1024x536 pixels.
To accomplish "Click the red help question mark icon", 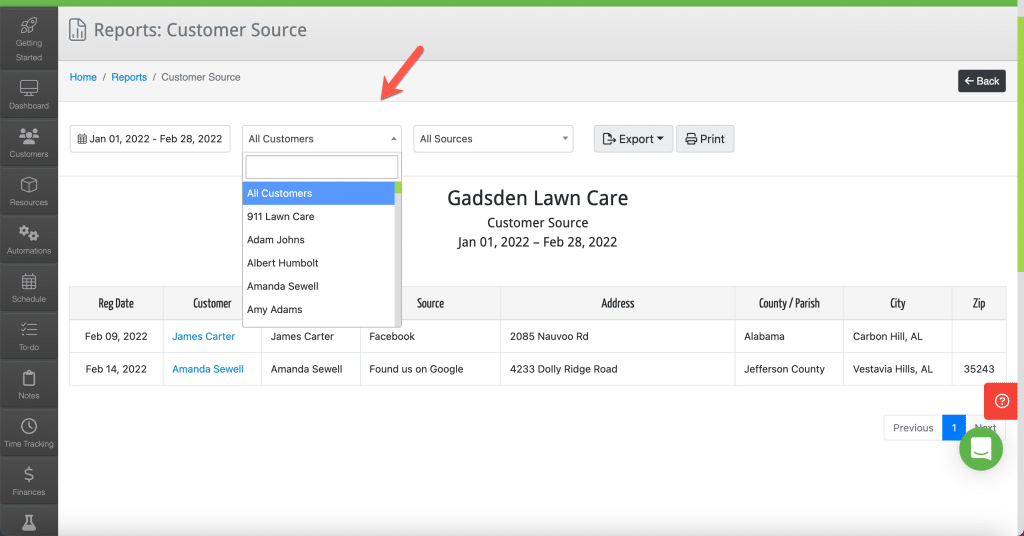I will tap(1001, 401).
